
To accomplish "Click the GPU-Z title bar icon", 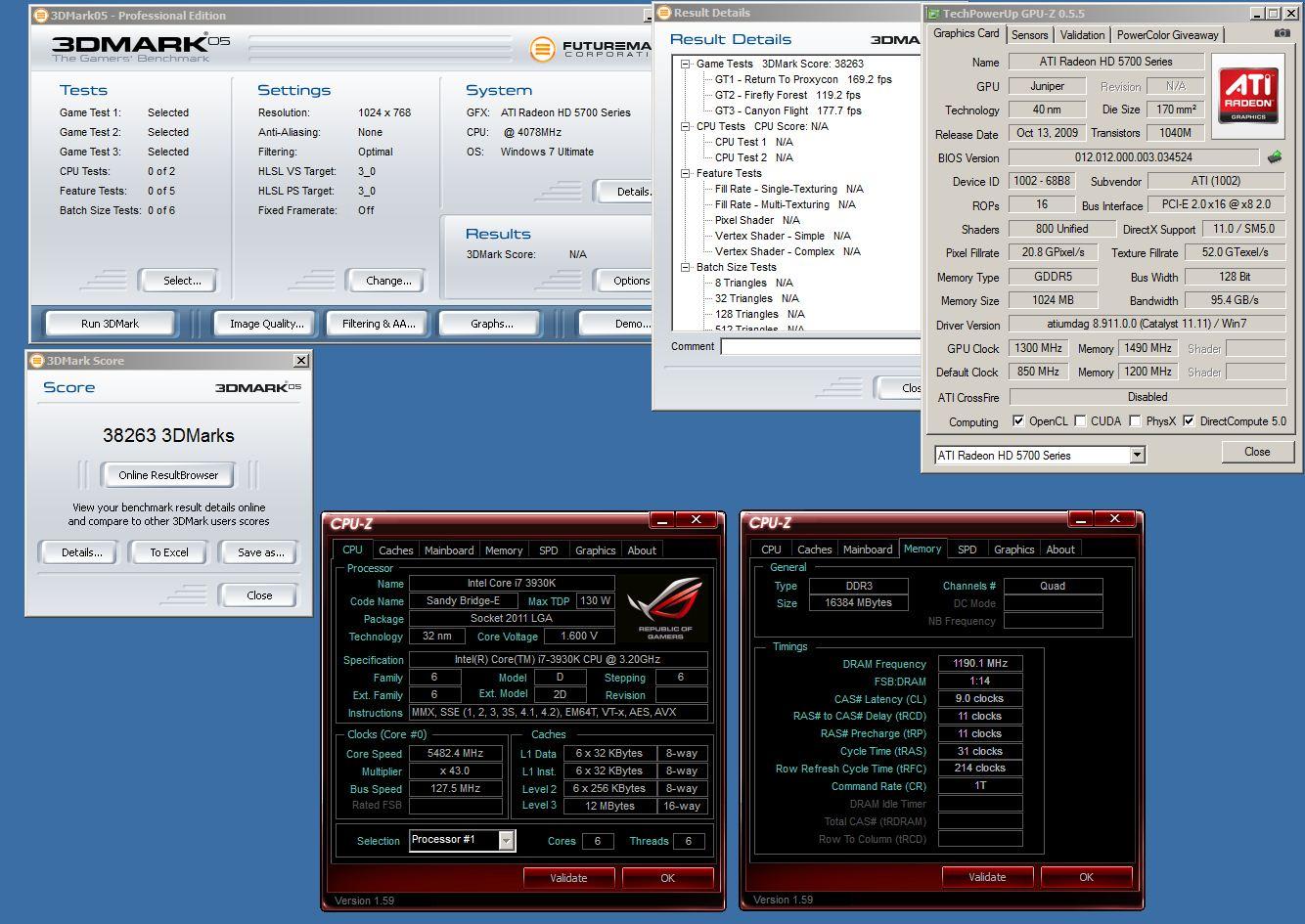I will tap(933, 14).
